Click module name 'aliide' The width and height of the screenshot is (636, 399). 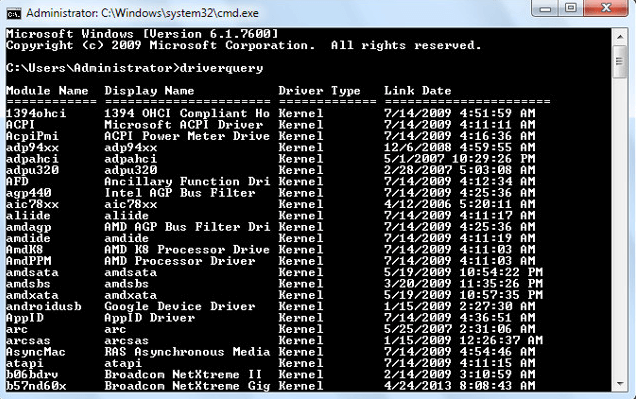pyautogui.click(x=28, y=215)
